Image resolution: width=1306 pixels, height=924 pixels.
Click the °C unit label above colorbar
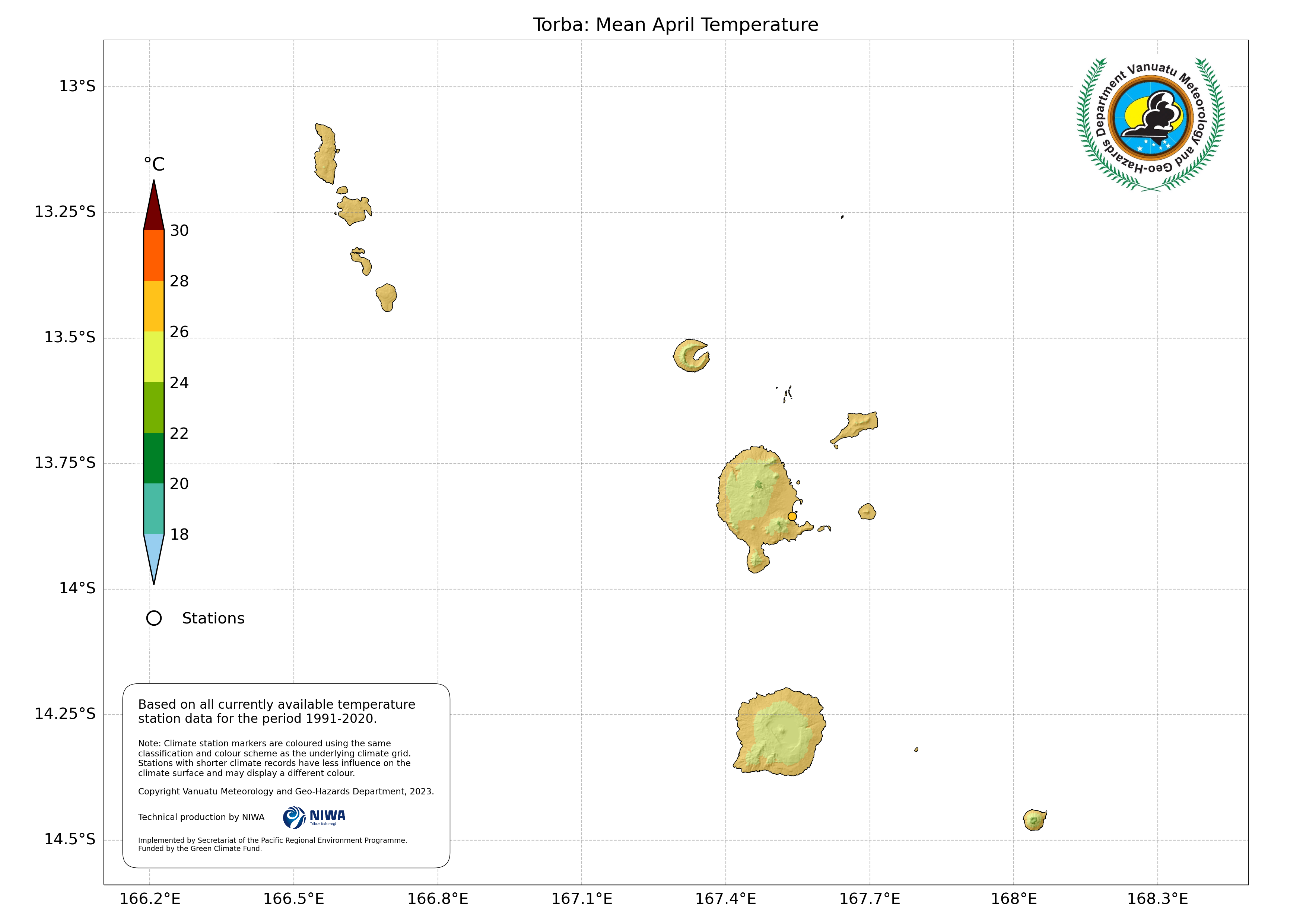click(153, 165)
